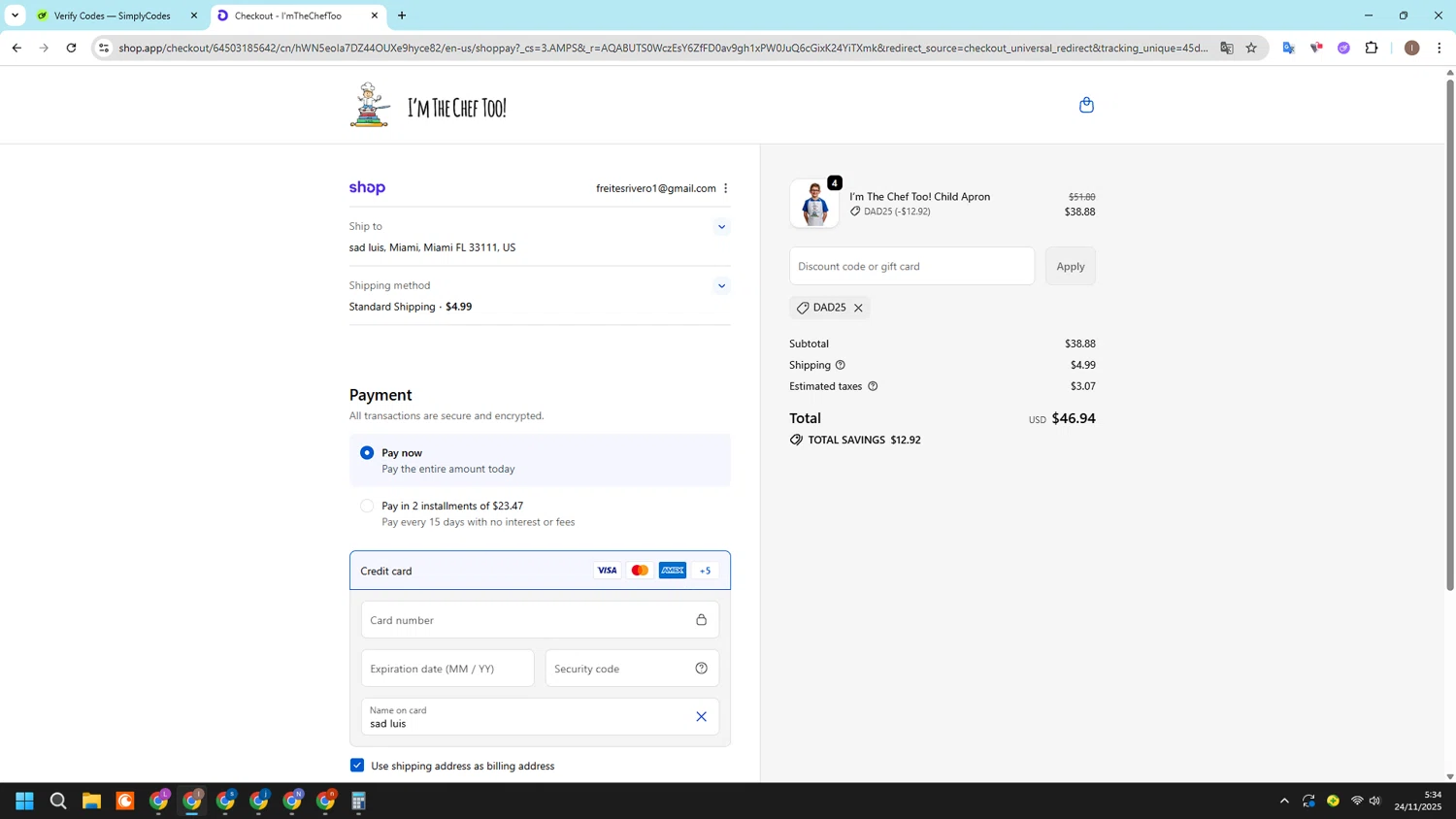Click the American Express logo

coord(673,571)
